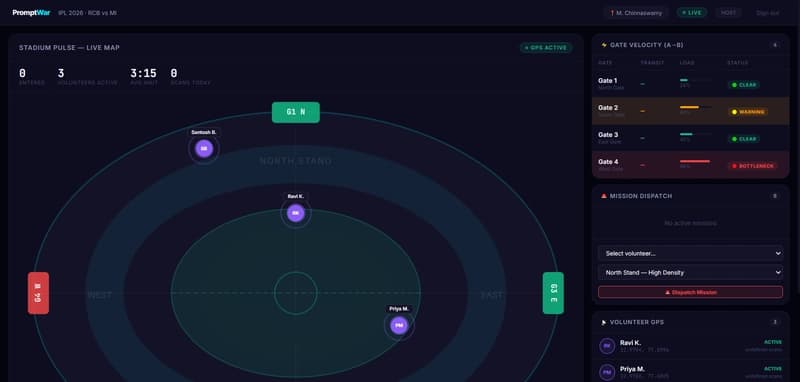Click the PromptWar logo

point(31,13)
